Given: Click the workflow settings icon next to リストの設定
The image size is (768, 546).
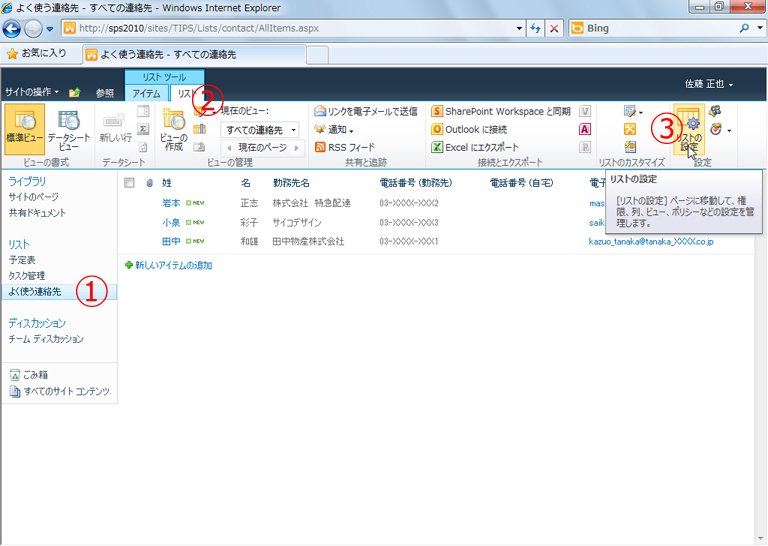Looking at the screenshot, I should click(x=716, y=129).
